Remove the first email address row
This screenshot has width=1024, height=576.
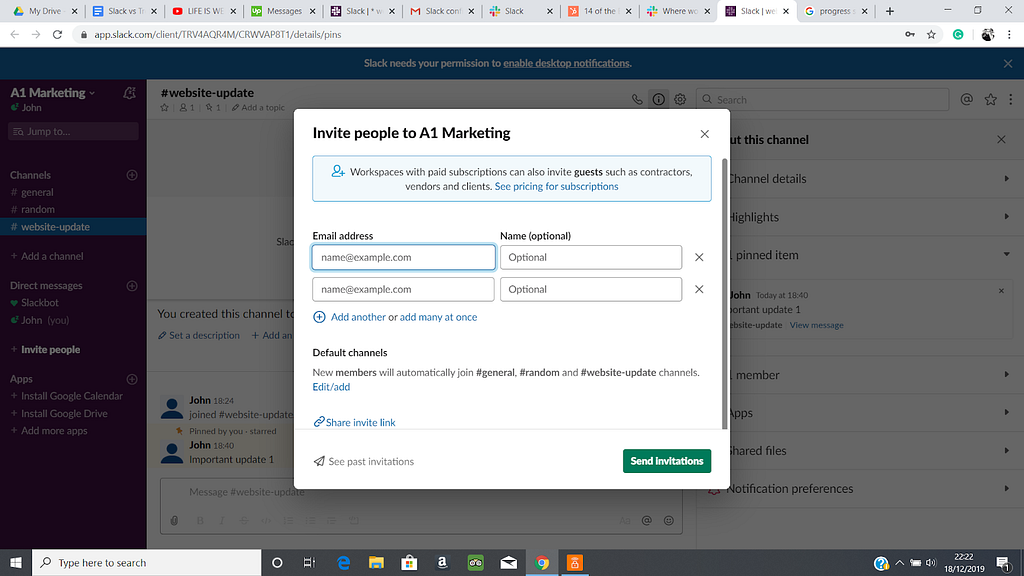tap(699, 257)
